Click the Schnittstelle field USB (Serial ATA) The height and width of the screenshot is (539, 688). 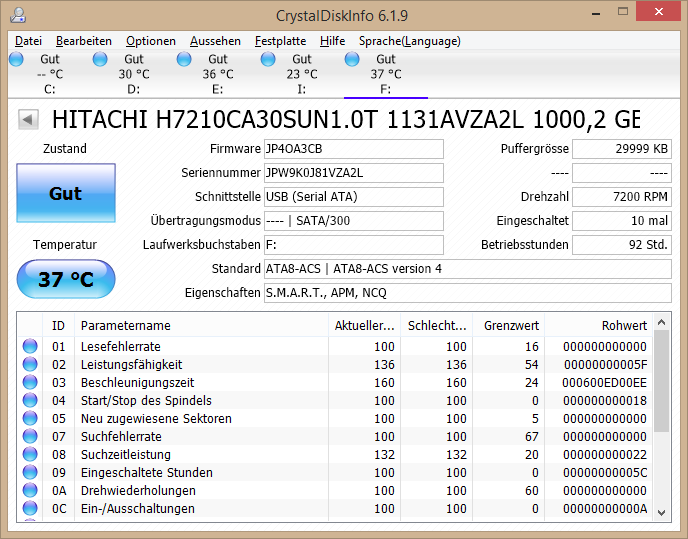[354, 197]
